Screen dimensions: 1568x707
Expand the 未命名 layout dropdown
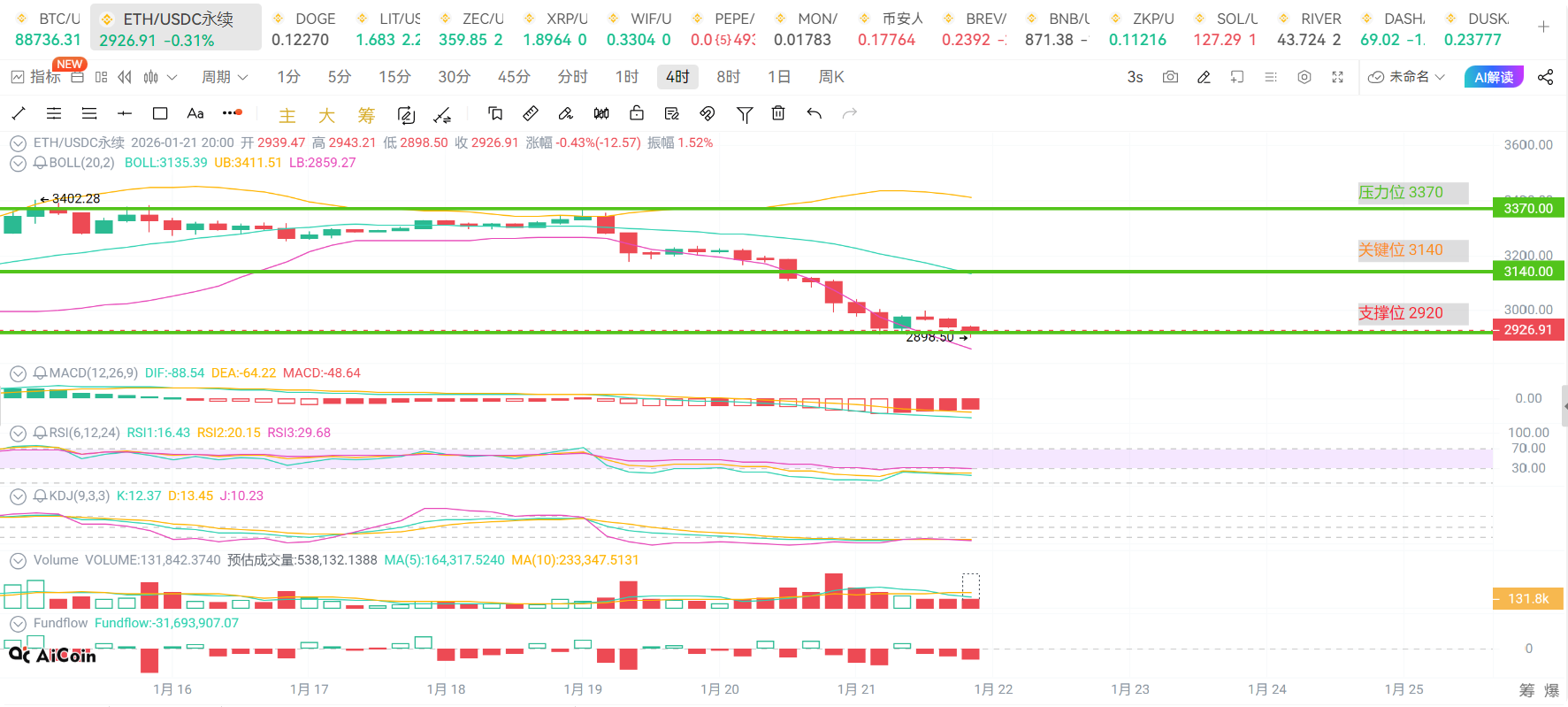tap(1407, 77)
